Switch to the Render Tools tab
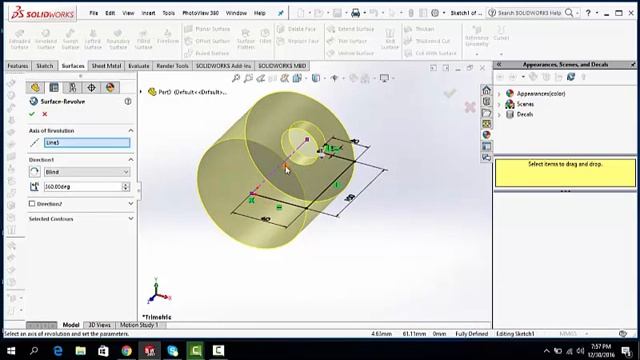640x360 pixels. click(x=172, y=66)
